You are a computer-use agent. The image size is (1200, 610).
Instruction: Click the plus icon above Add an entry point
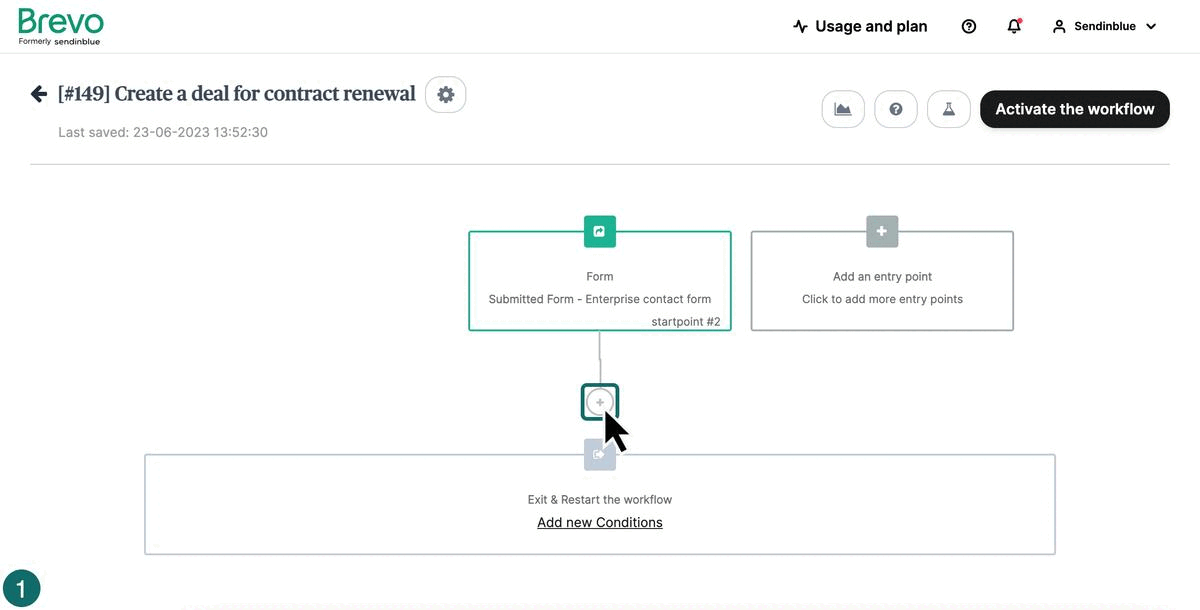tap(881, 231)
